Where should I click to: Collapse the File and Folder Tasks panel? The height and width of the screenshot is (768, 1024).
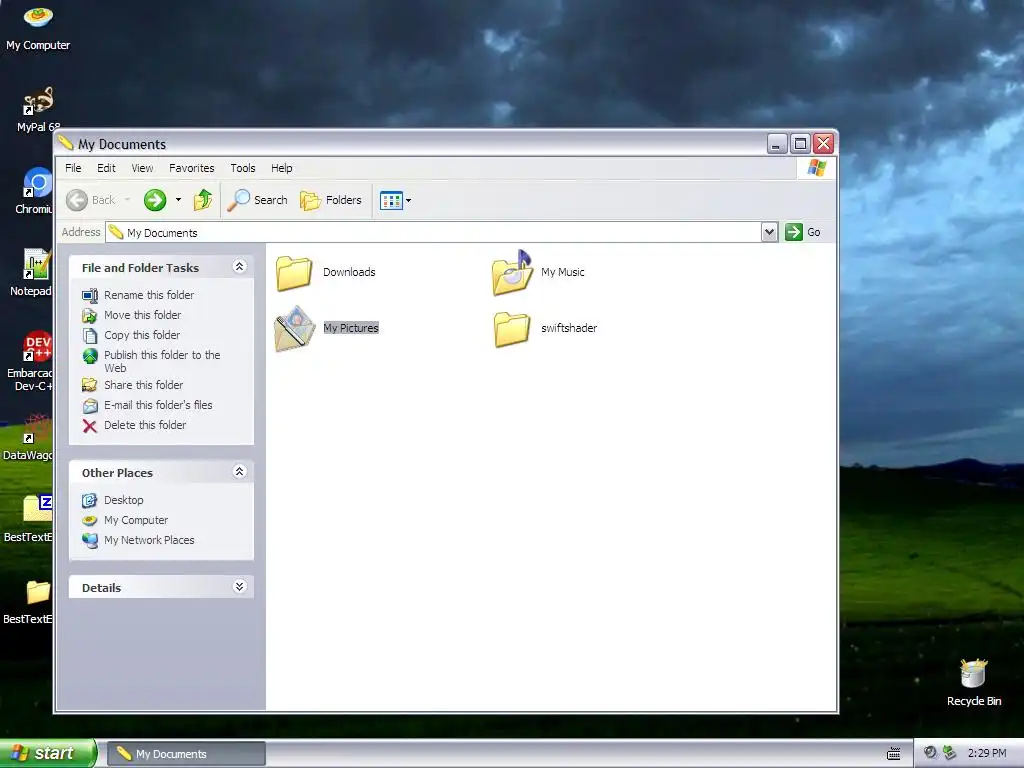tap(240, 266)
